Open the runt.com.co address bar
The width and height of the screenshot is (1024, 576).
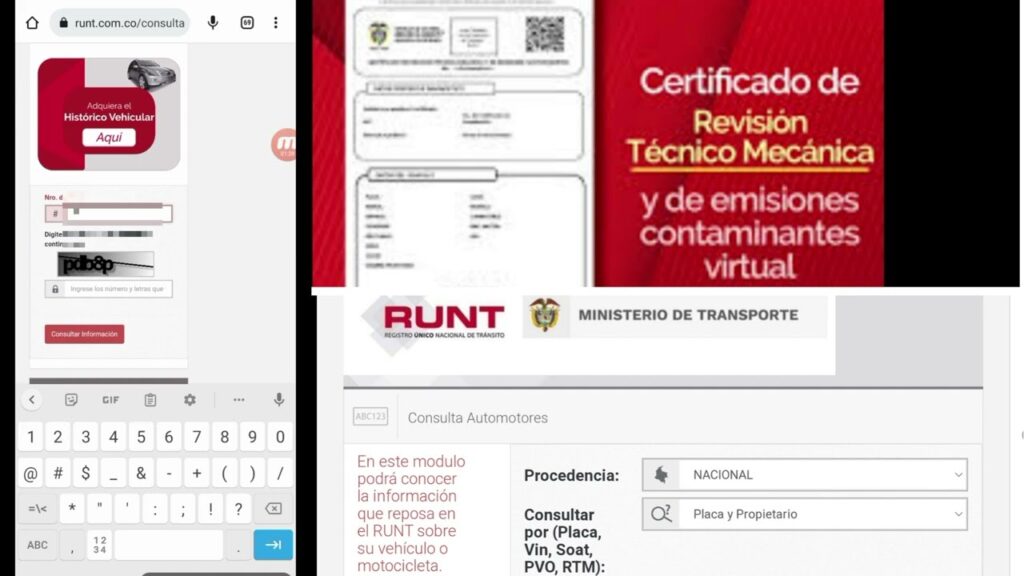pos(121,23)
